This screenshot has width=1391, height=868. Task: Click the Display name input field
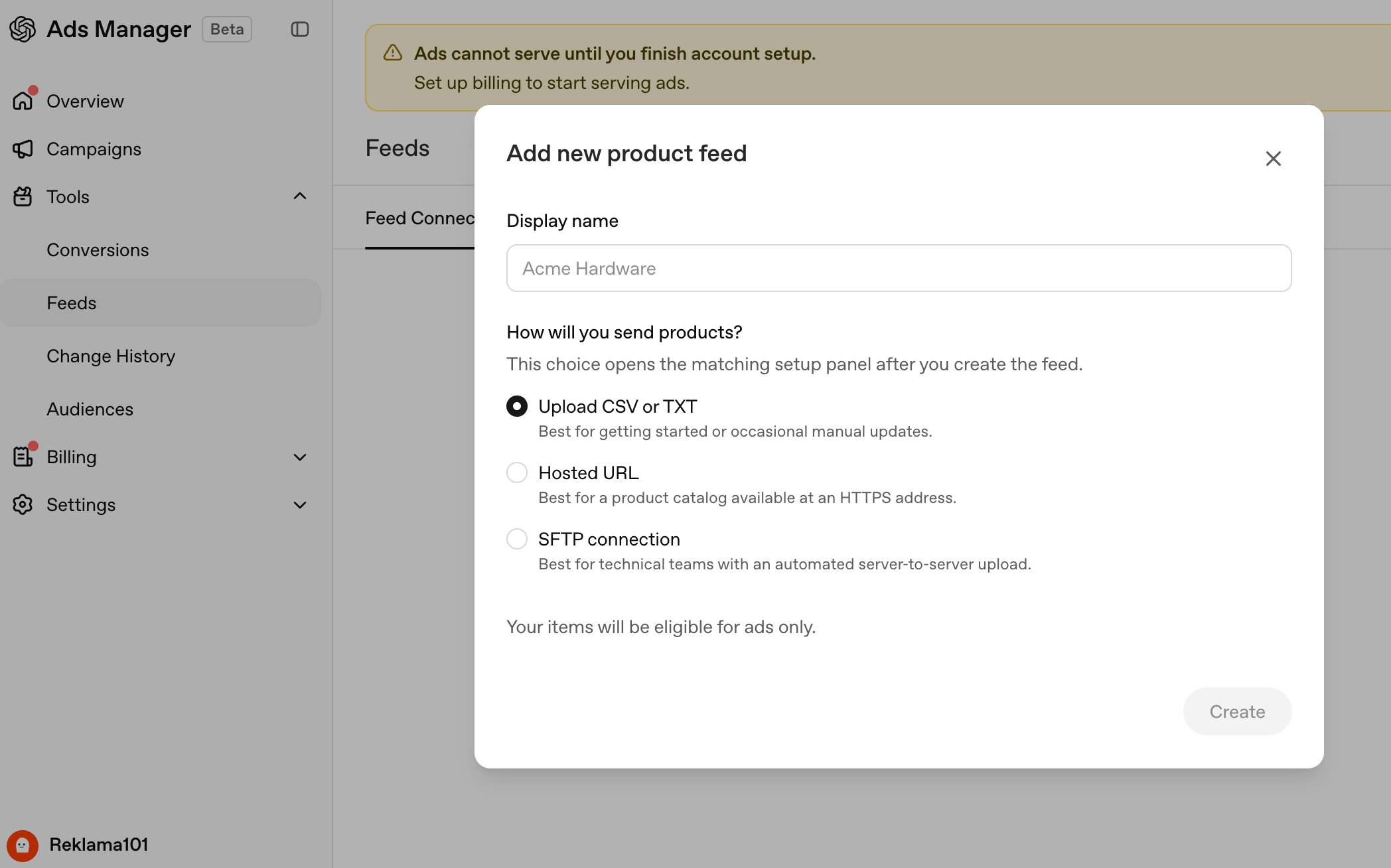click(x=899, y=268)
